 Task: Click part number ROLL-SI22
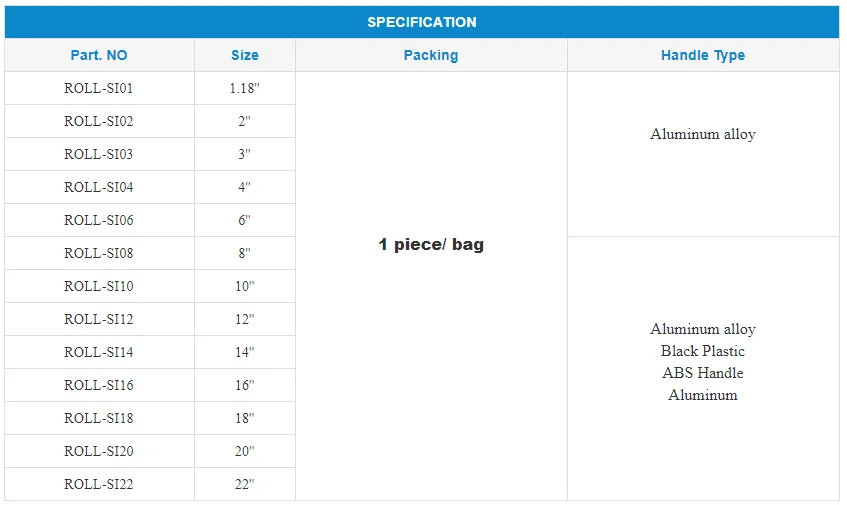99,484
